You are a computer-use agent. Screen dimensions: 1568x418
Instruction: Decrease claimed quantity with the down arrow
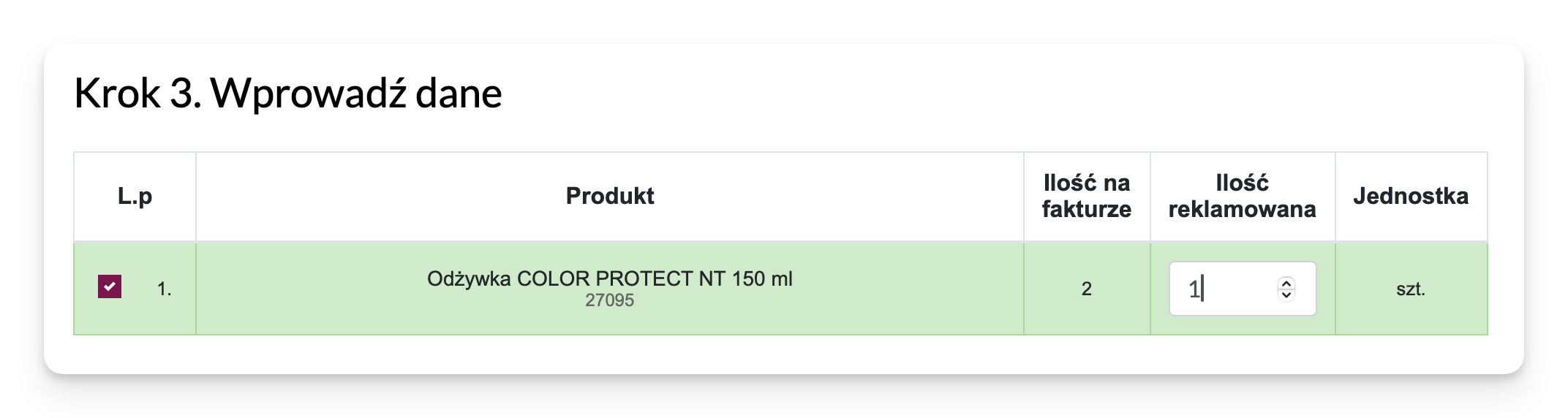pos(1286,295)
